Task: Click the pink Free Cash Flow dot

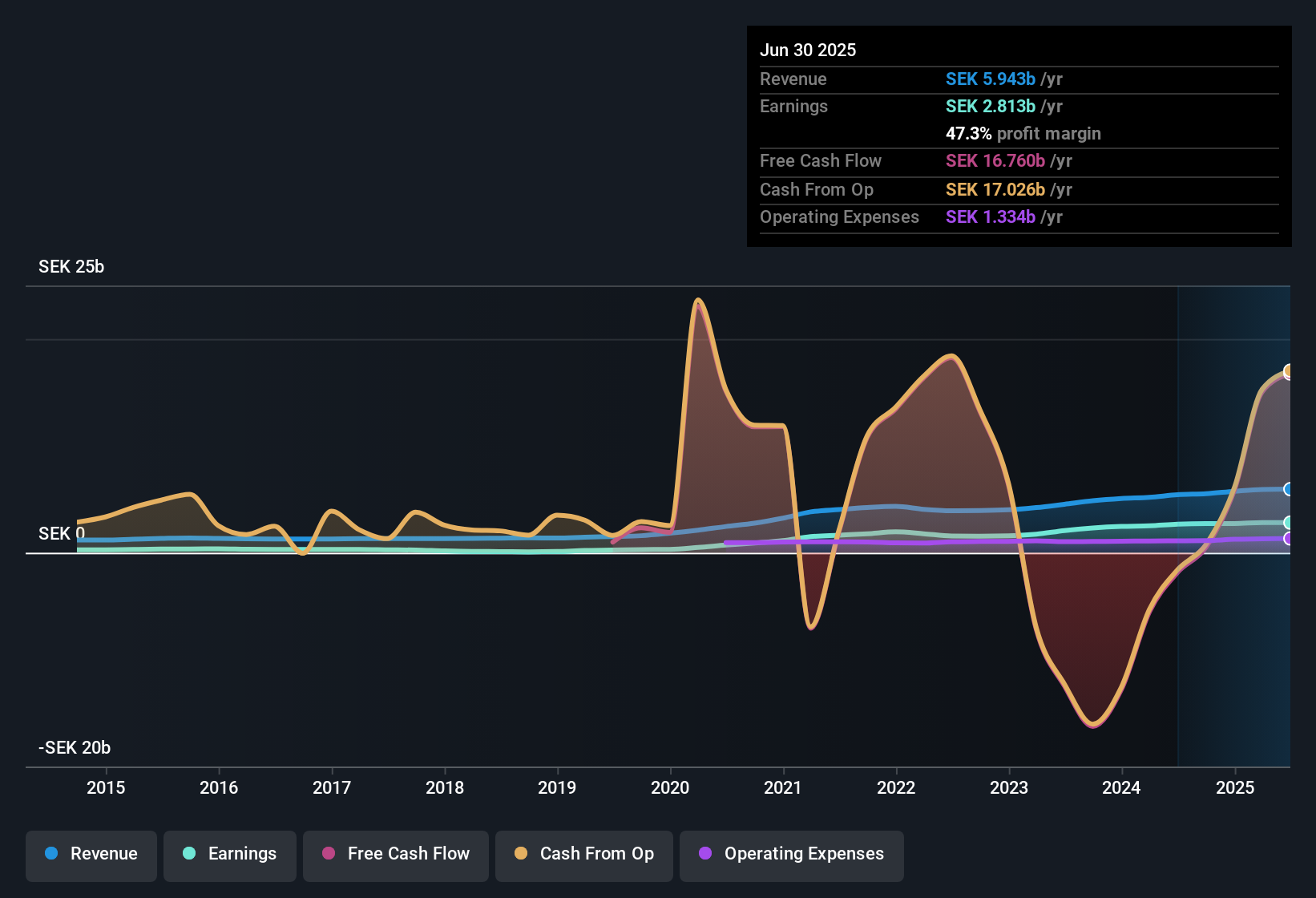Action: (329, 854)
